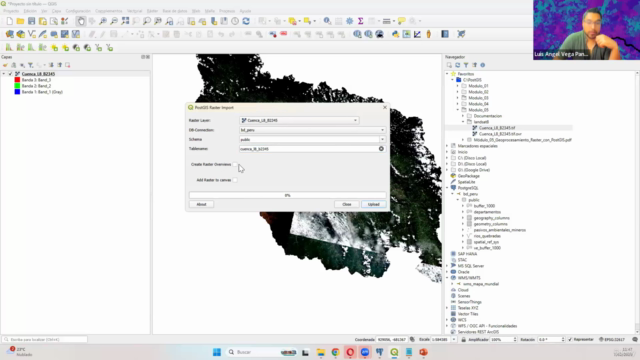Click the About button in the dialog
This screenshot has width=640, height=360.
[201, 204]
